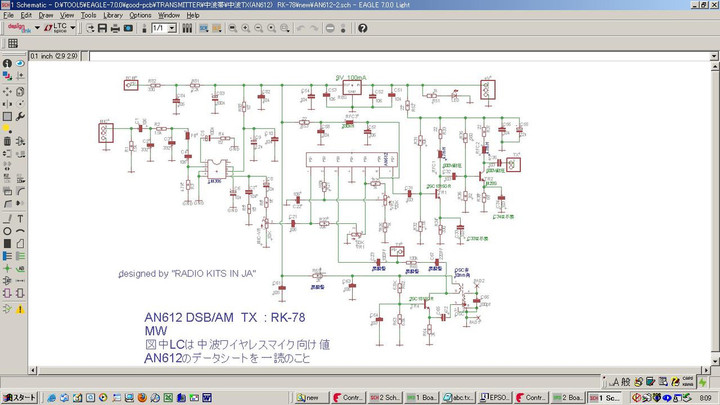Click the design link button

point(17,28)
